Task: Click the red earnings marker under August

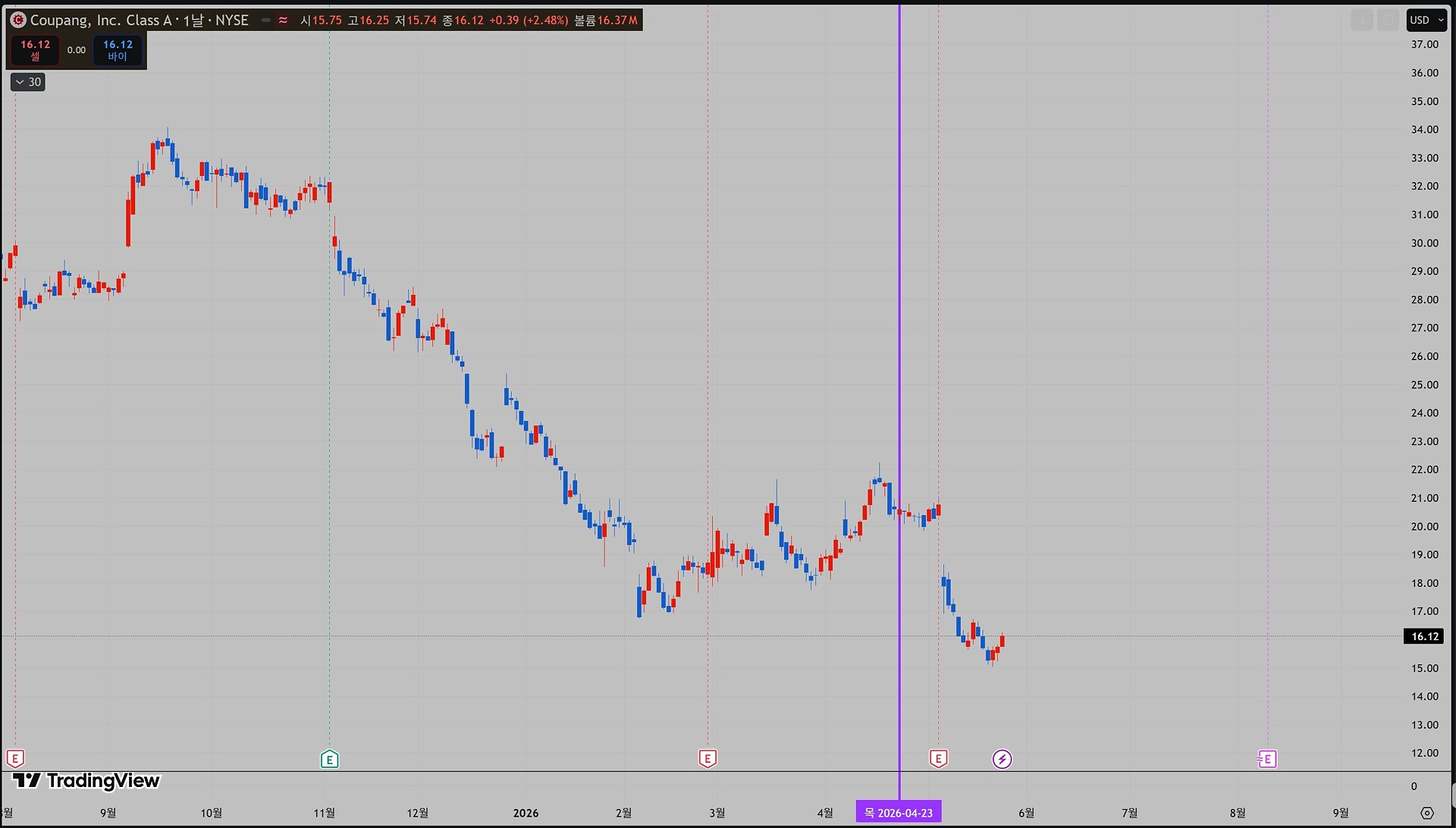Action: [15, 758]
